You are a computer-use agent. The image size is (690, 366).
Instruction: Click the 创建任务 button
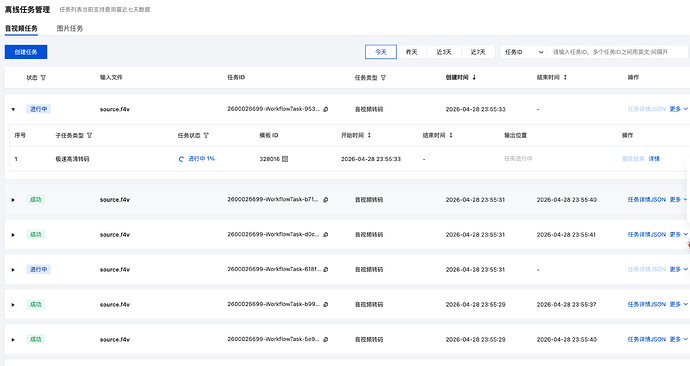26,52
